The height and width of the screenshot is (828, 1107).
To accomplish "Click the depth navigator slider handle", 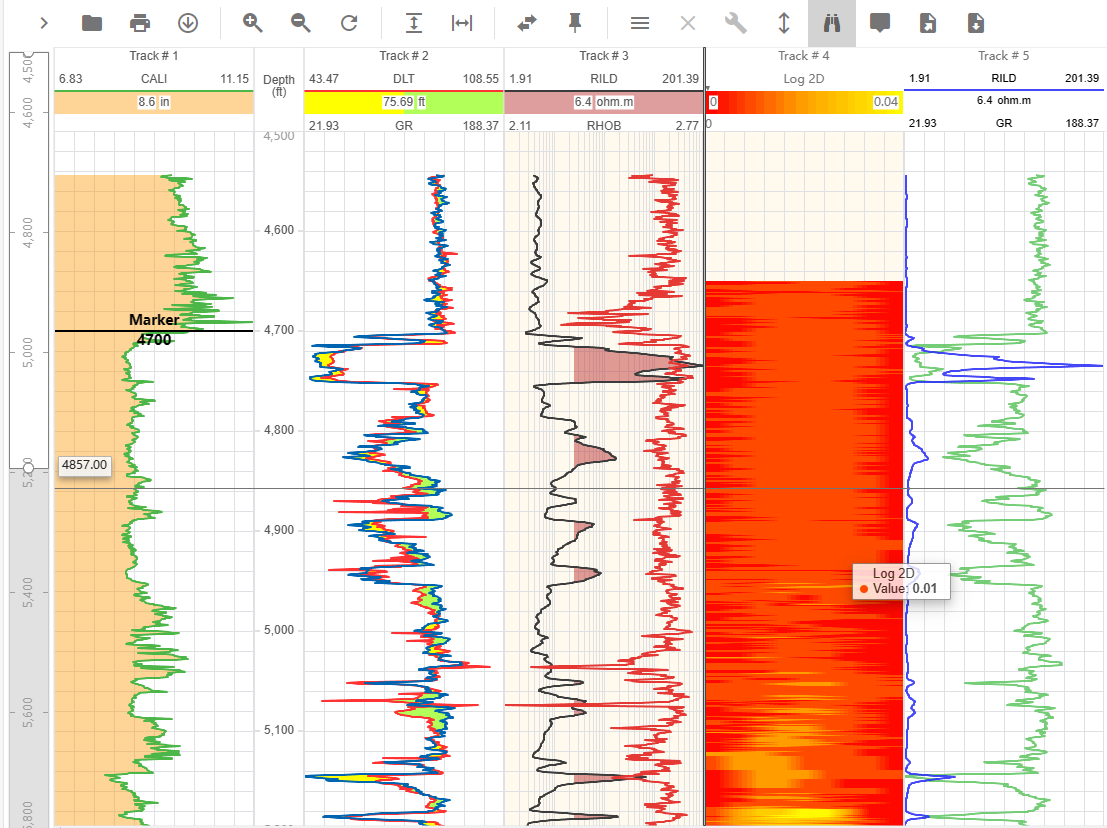I will click(28, 467).
